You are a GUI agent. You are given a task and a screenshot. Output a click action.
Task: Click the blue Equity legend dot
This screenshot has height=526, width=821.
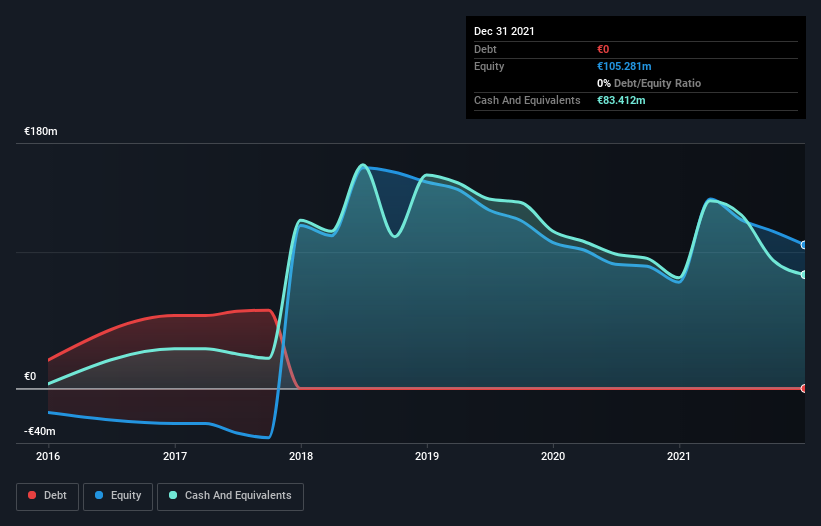coord(99,495)
